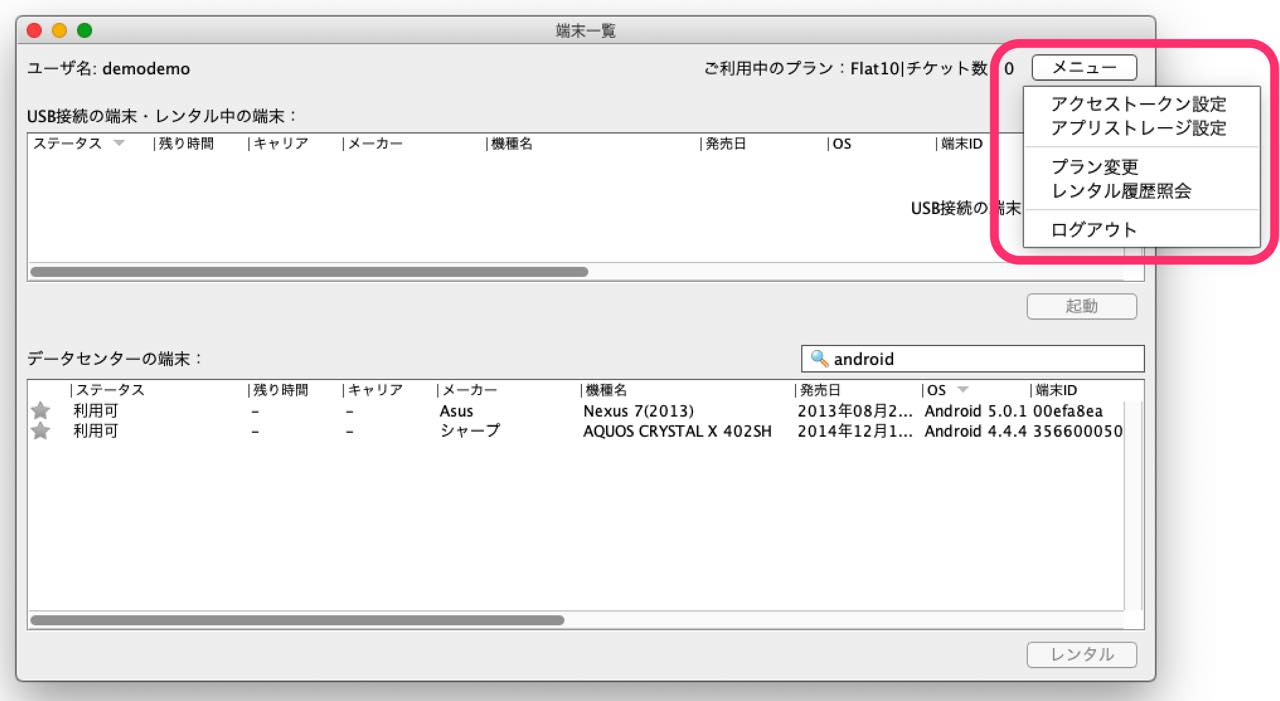
Task: Toggle the OS sort arrow in the datacenter table
Action: pos(963,390)
